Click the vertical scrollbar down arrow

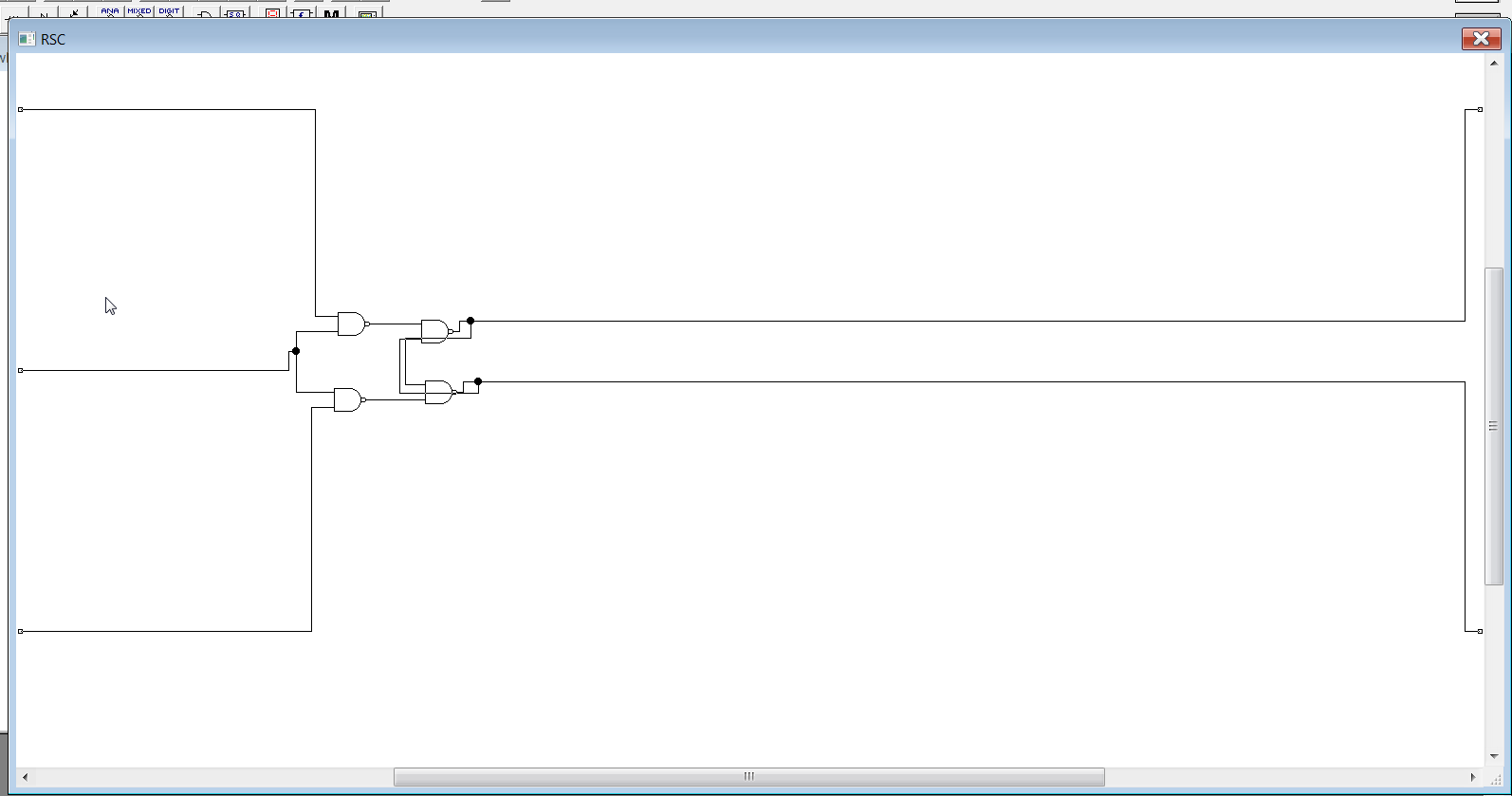tap(1494, 756)
